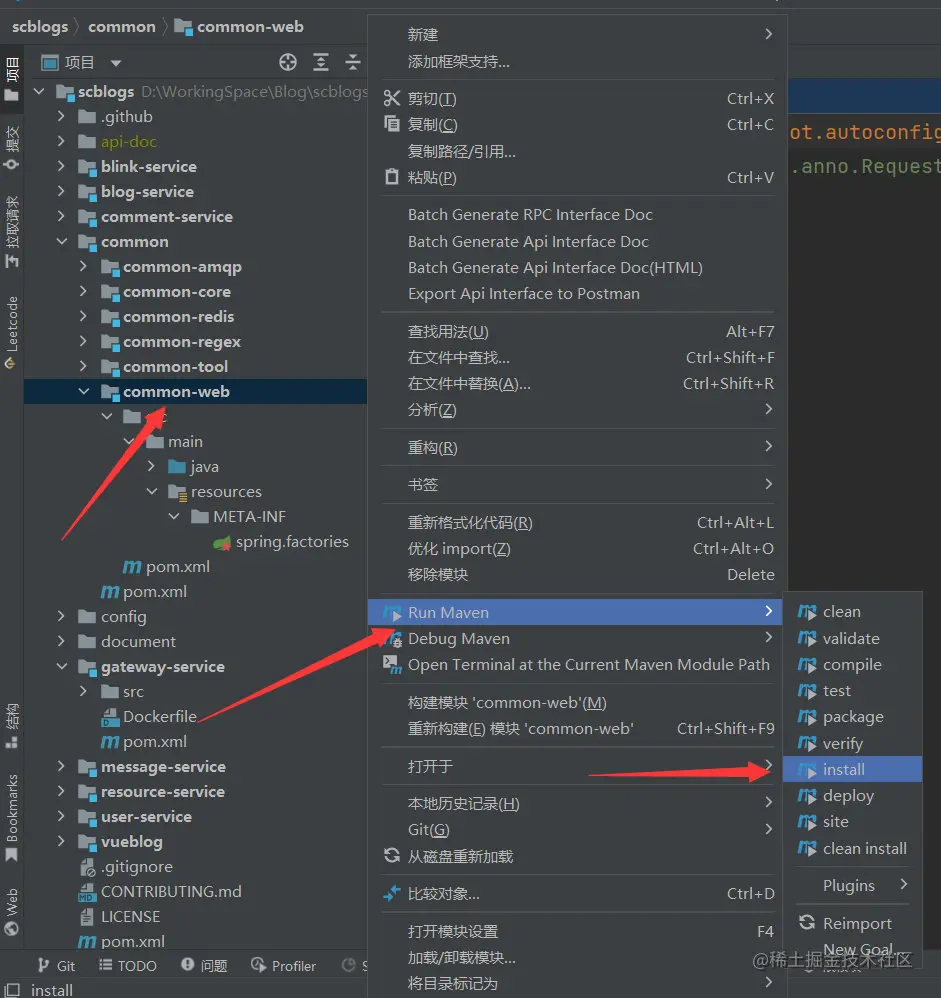This screenshot has width=941, height=998.
Task: Expand the vueblog folder
Action: click(x=61, y=841)
